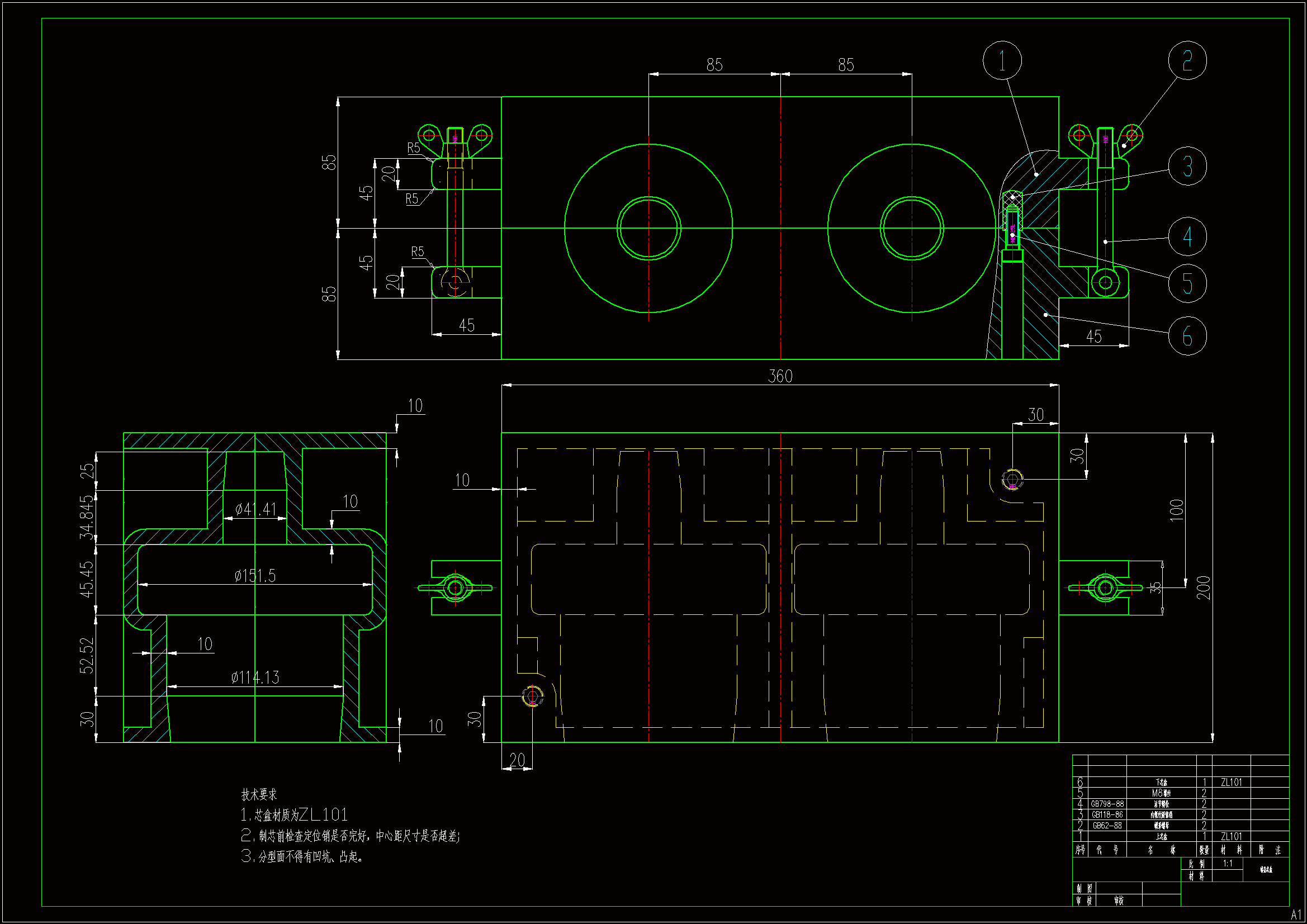Click wing nut on plan view's left side
The width and height of the screenshot is (1307, 924).
[455, 587]
